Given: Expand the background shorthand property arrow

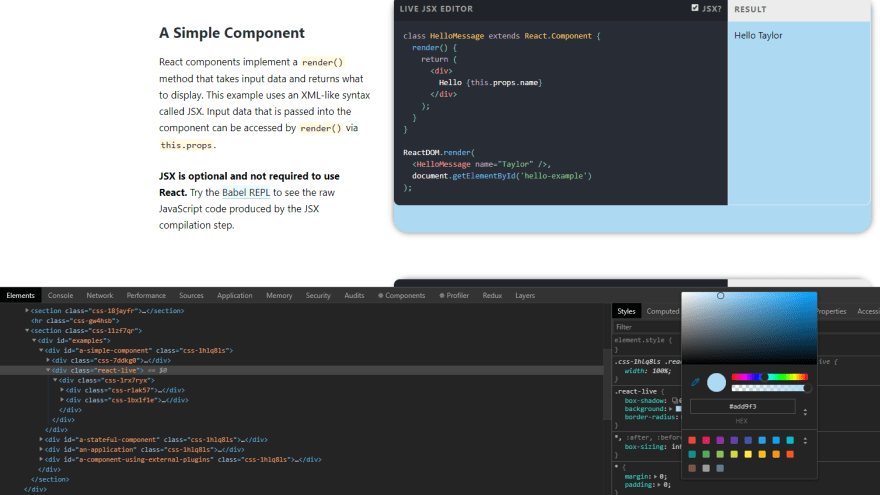Looking at the screenshot, I should coord(671,409).
